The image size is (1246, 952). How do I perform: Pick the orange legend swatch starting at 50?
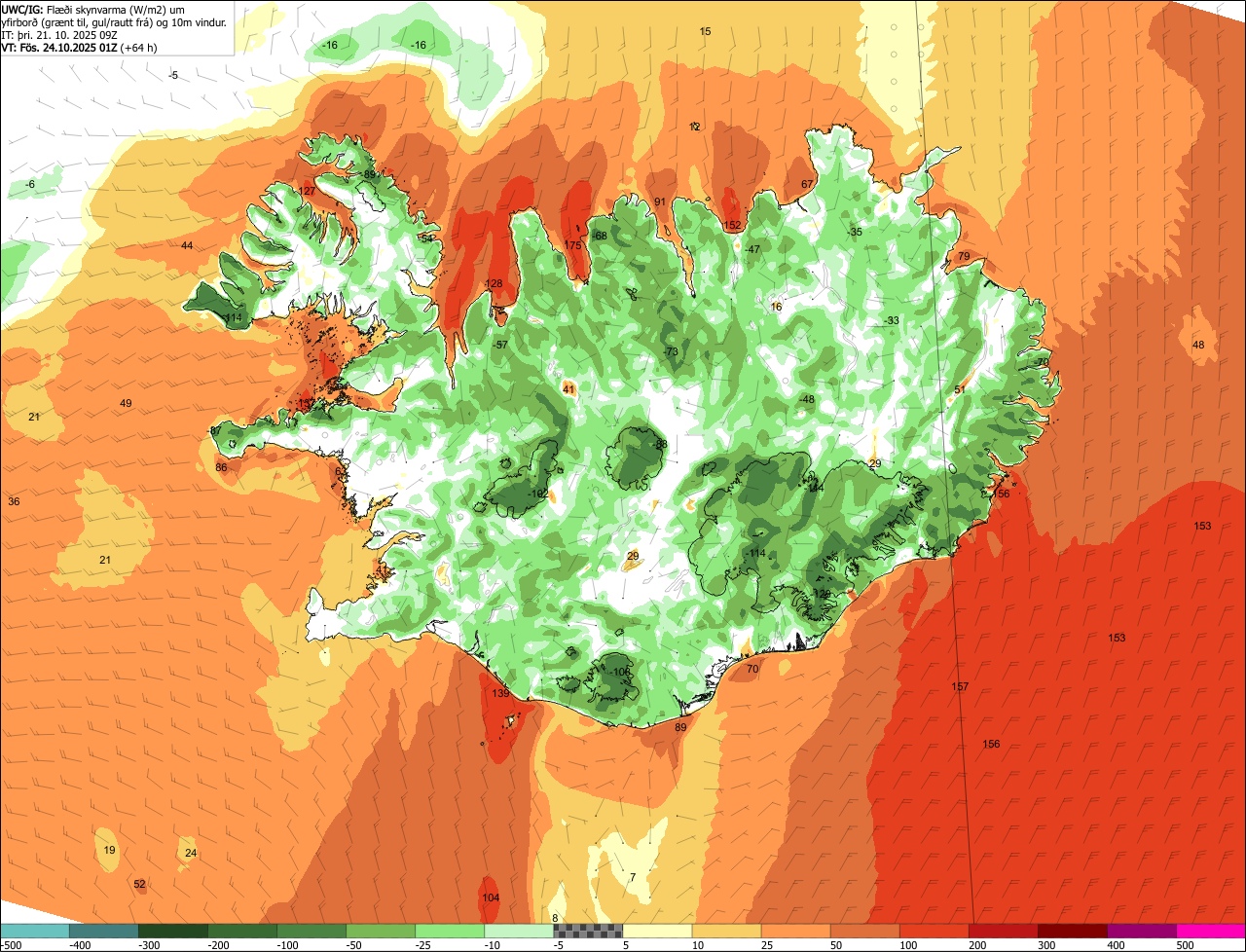pyautogui.click(x=864, y=931)
